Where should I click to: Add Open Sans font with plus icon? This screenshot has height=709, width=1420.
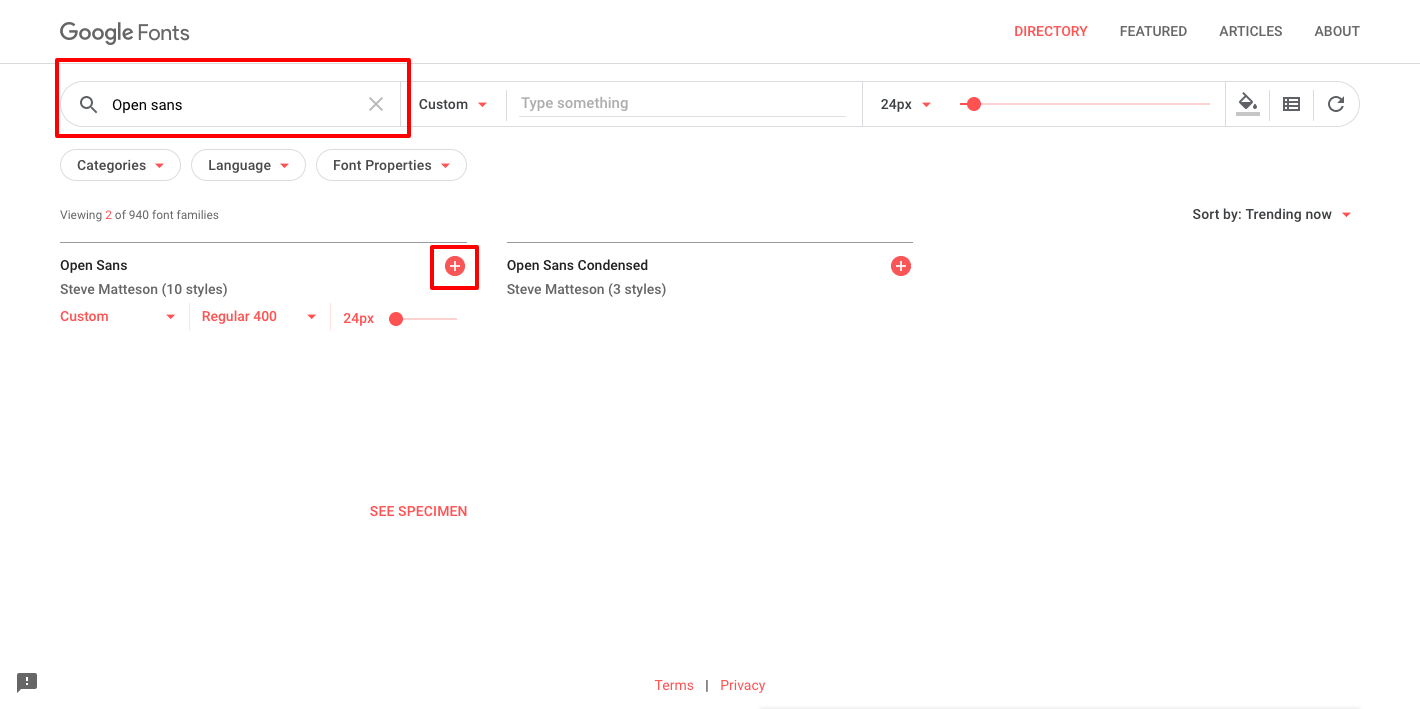click(455, 266)
